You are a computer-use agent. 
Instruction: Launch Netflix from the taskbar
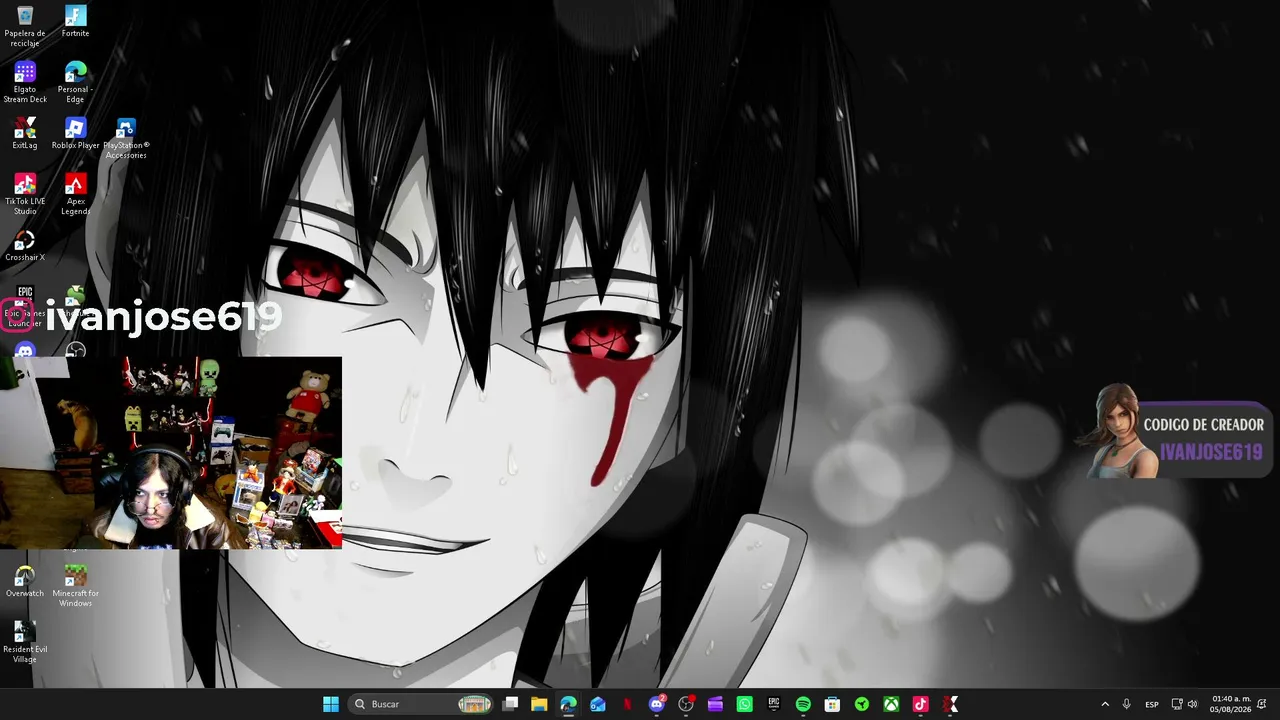pos(627,704)
